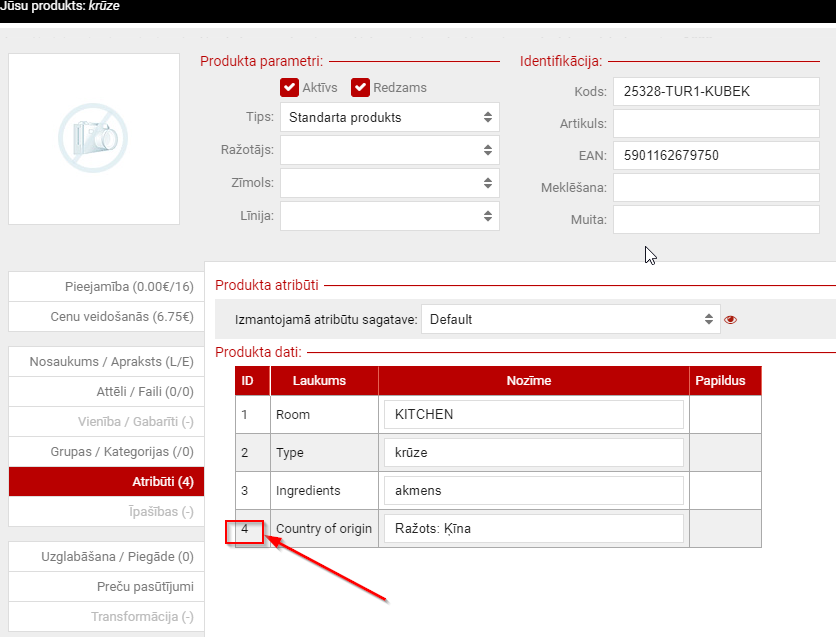Image resolution: width=836 pixels, height=637 pixels.
Task: Click the Kods input field
Action: (716, 91)
